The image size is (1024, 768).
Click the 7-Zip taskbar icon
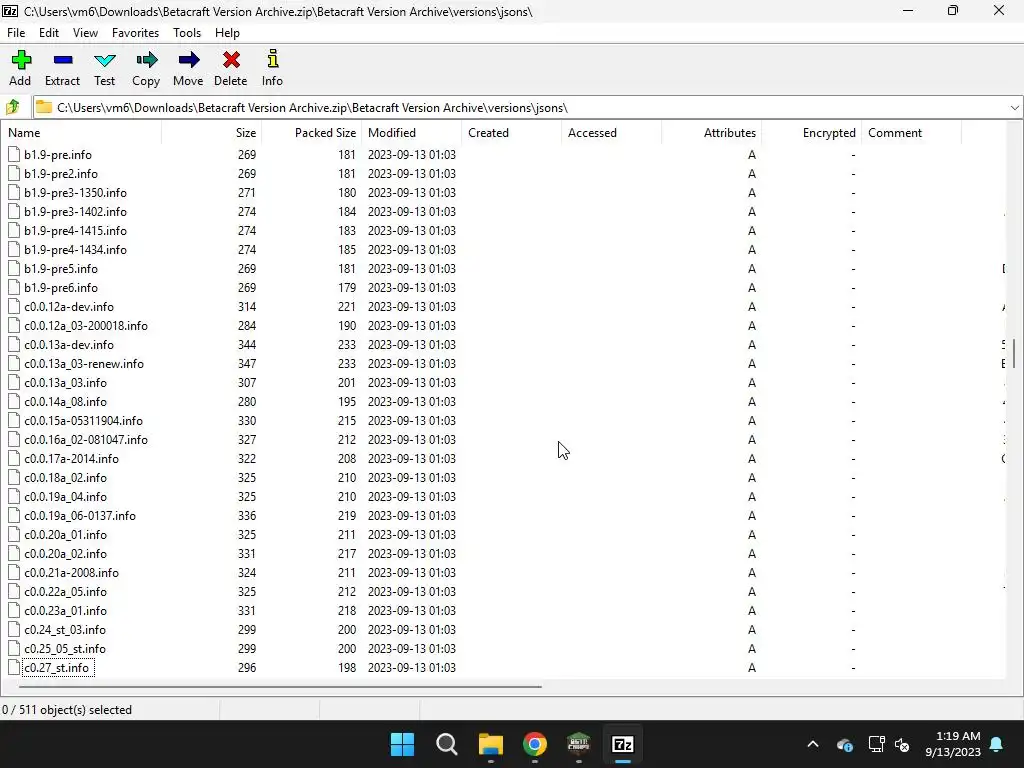coord(623,744)
